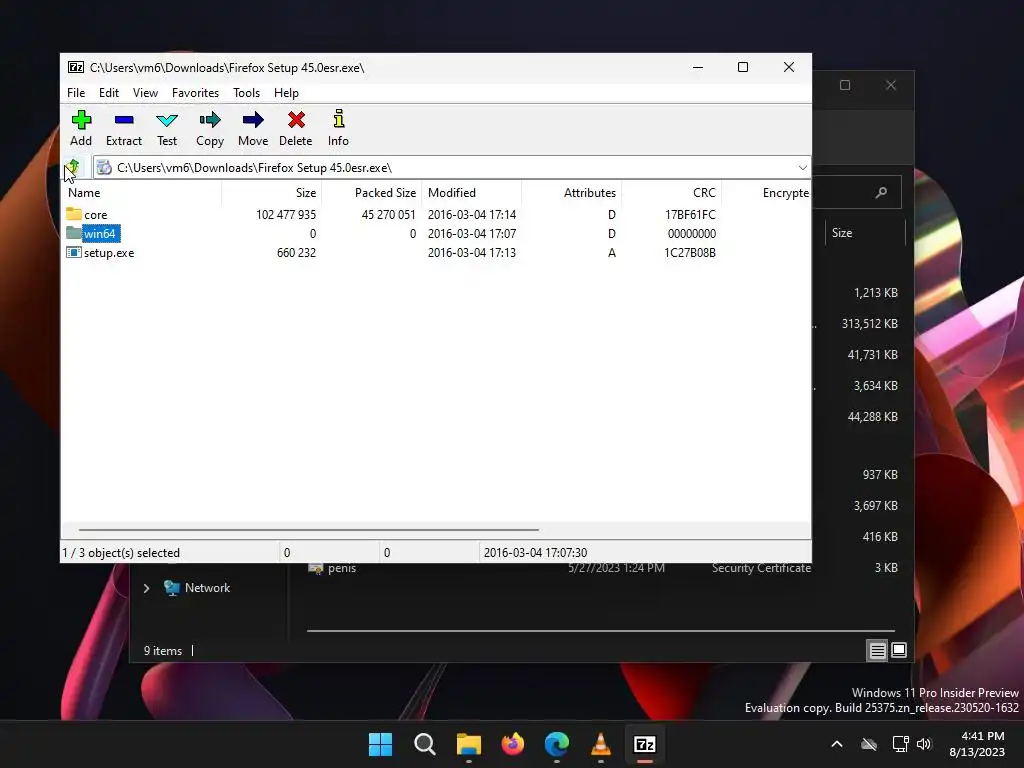Show hidden system tray icons
Image resolution: width=1024 pixels, height=768 pixels.
(x=837, y=744)
